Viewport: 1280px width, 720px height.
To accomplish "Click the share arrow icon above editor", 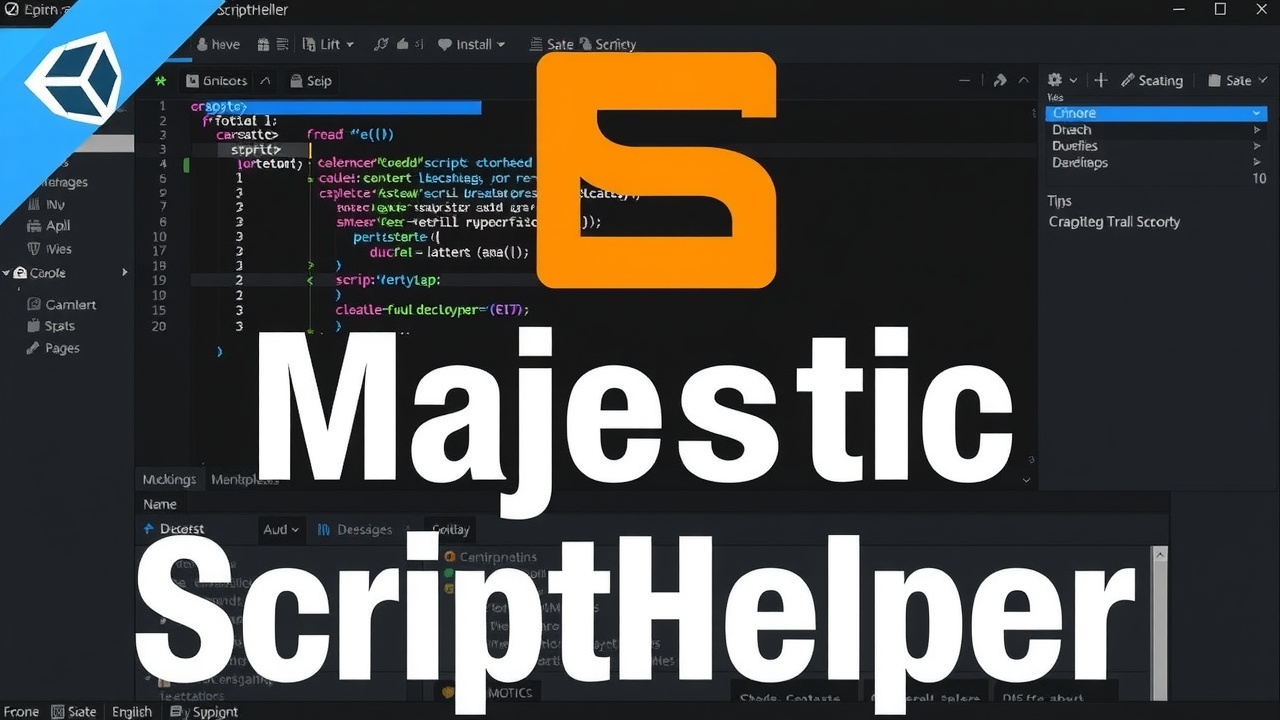I will [1000, 80].
